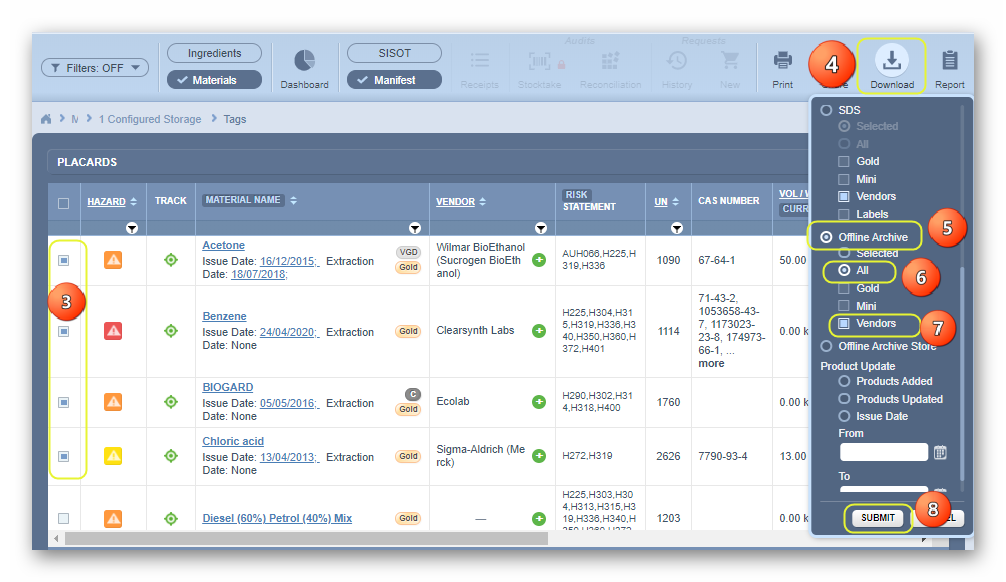
Task: Click the SUBMIT button
Action: point(877,519)
